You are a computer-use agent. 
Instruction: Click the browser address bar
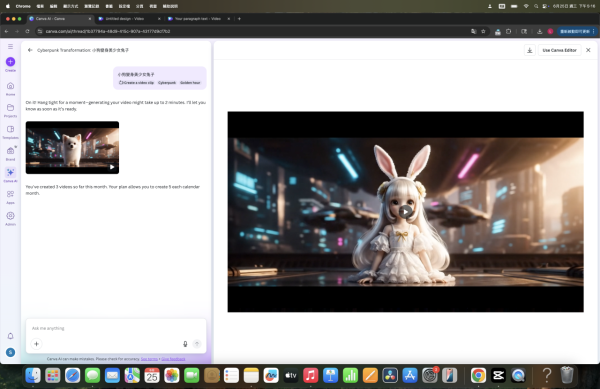(x=253, y=31)
